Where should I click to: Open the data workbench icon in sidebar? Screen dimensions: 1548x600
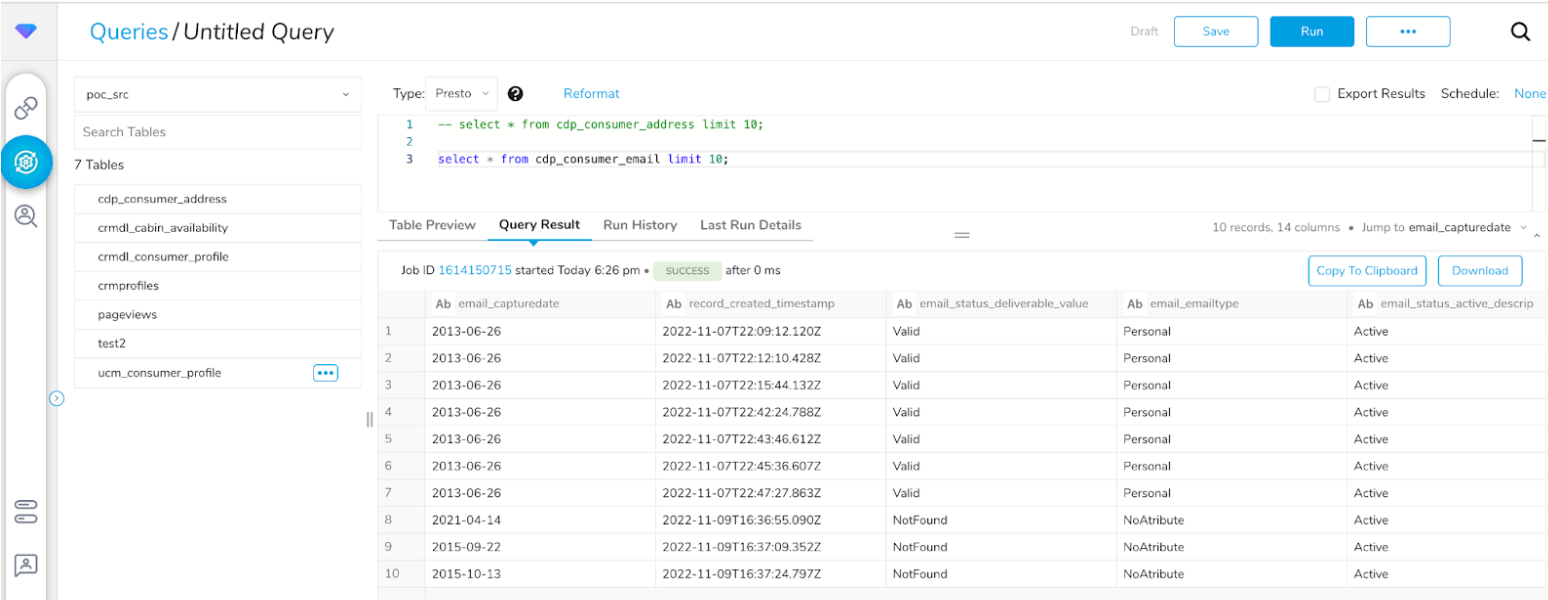(26, 161)
